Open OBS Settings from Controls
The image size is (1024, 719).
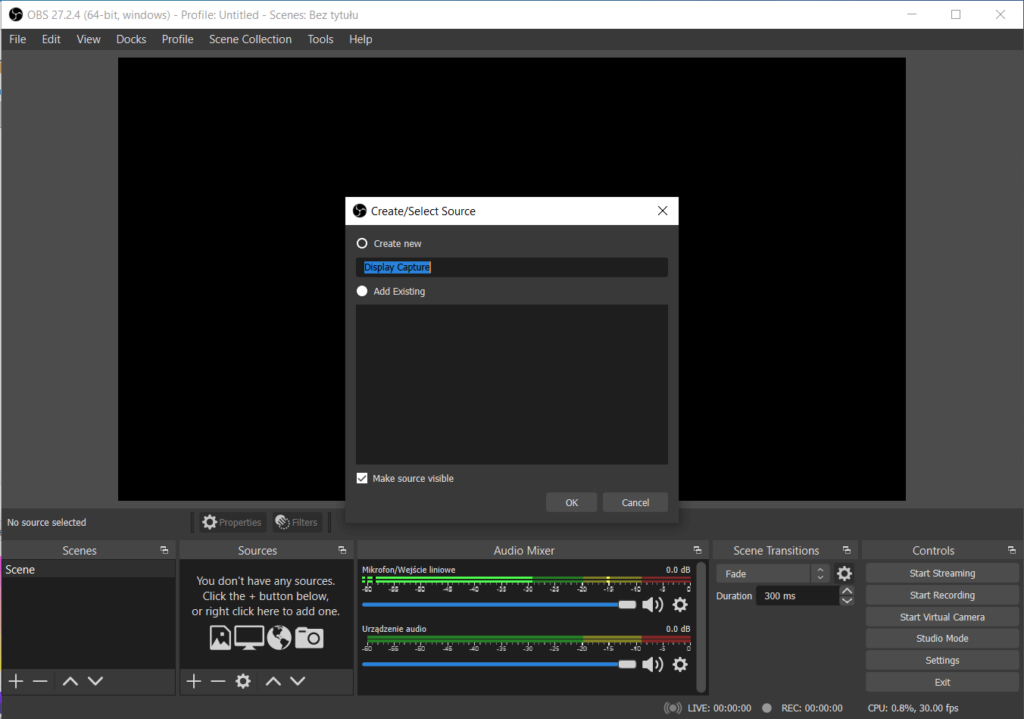[942, 660]
